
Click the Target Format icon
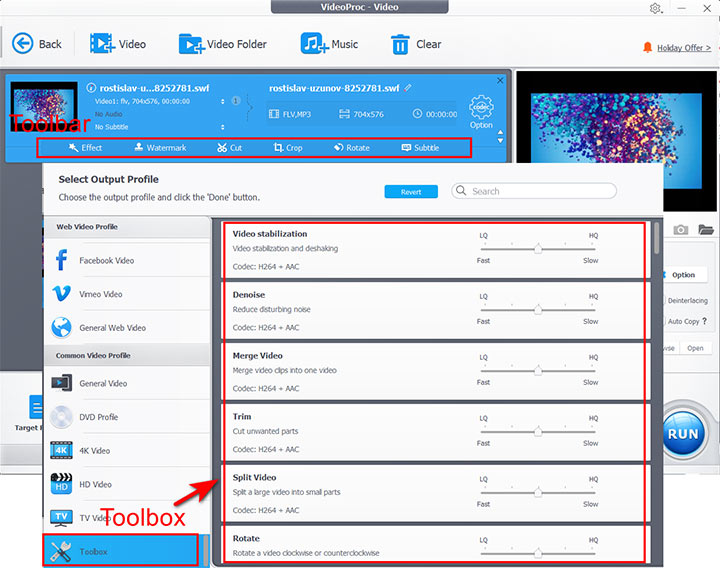(36, 407)
